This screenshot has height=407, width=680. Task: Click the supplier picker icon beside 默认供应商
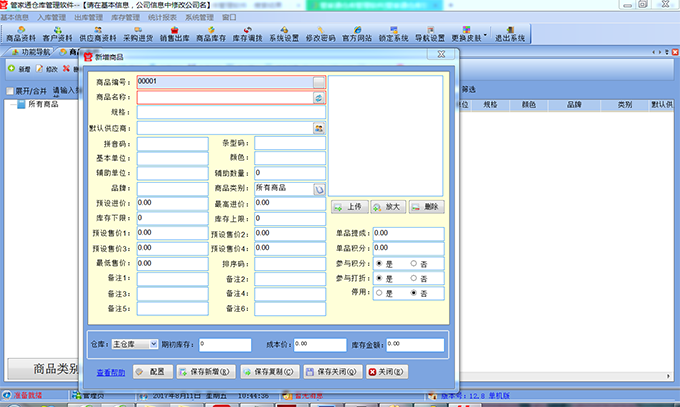coord(319,128)
